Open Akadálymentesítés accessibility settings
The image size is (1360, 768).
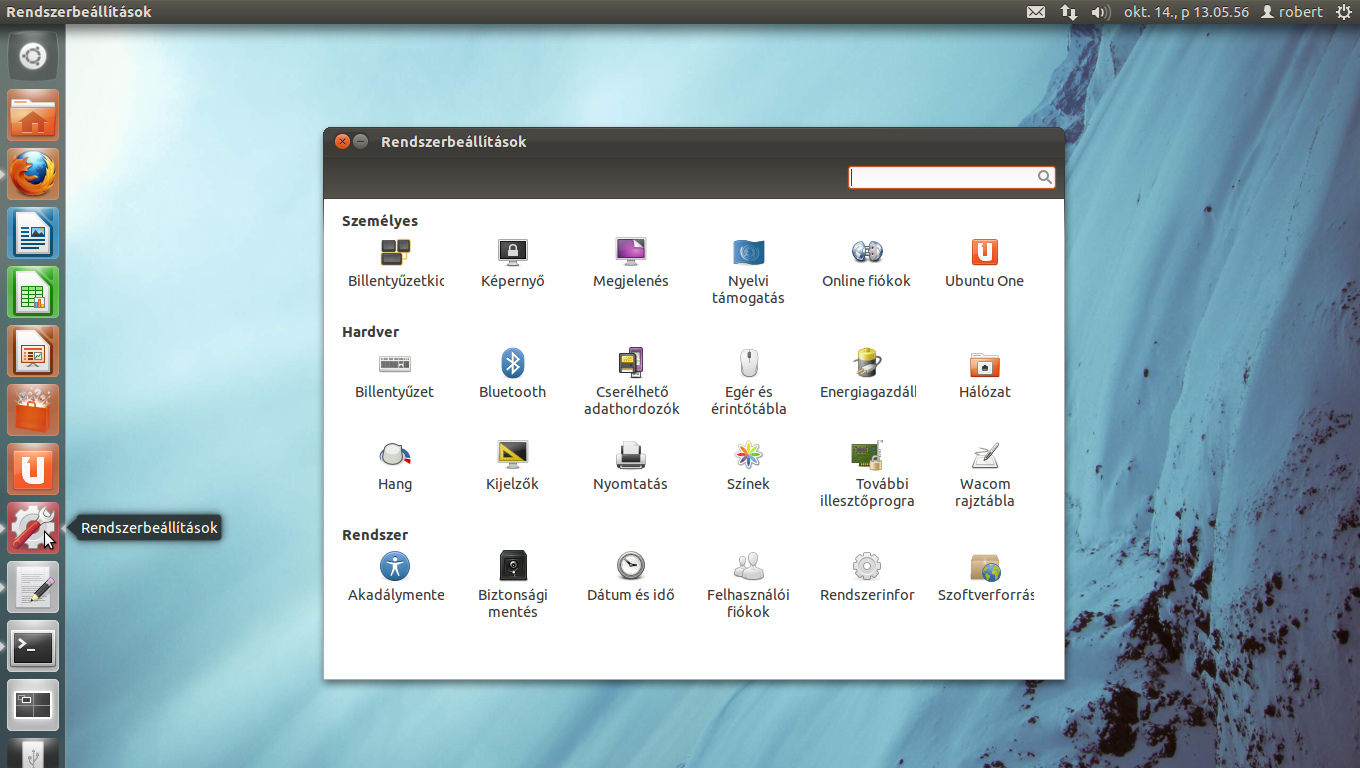click(x=396, y=577)
